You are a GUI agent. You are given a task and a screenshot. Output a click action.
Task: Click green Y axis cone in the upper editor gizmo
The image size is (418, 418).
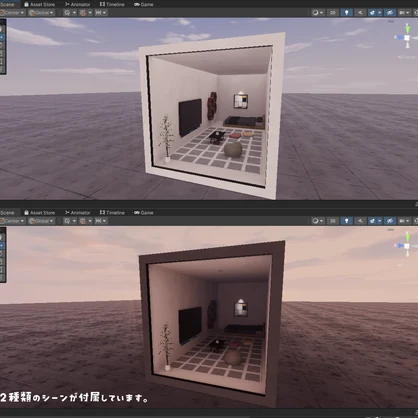pos(407,28)
